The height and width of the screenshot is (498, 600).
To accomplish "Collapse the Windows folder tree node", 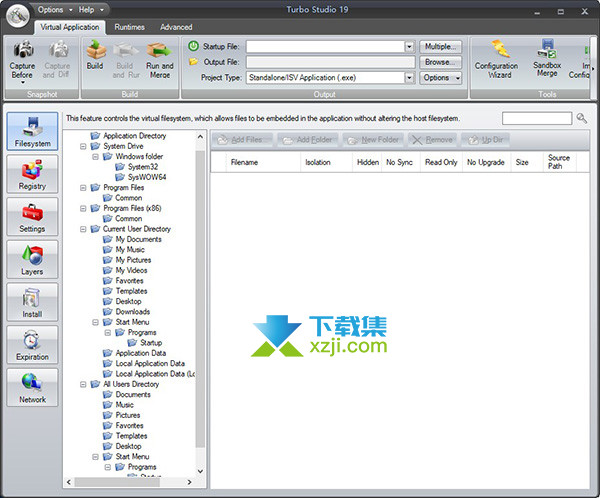I will coord(95,157).
